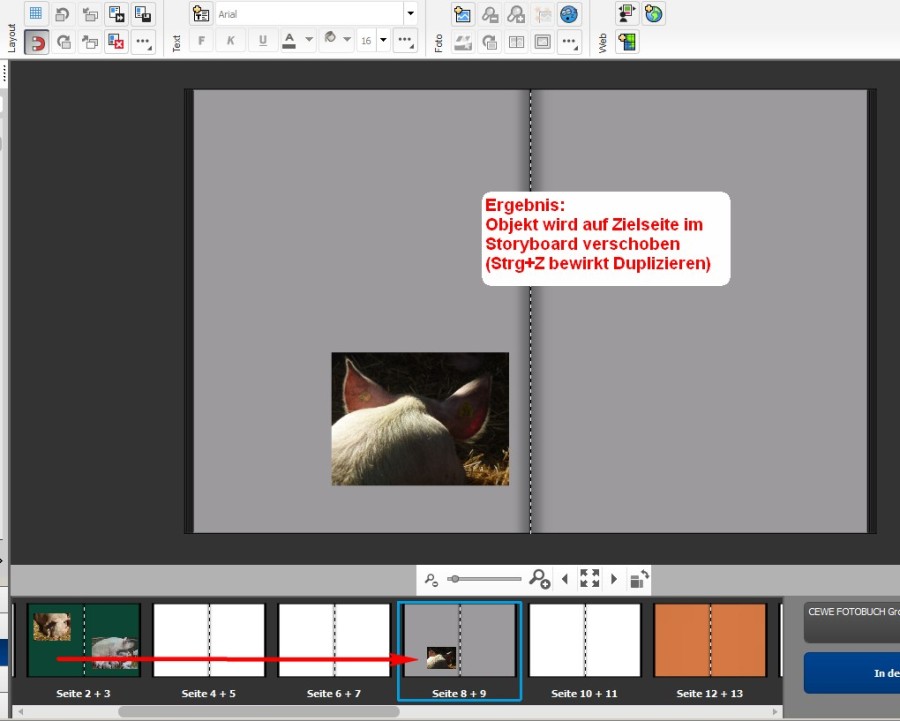Click the bold F formatting button

[201, 41]
